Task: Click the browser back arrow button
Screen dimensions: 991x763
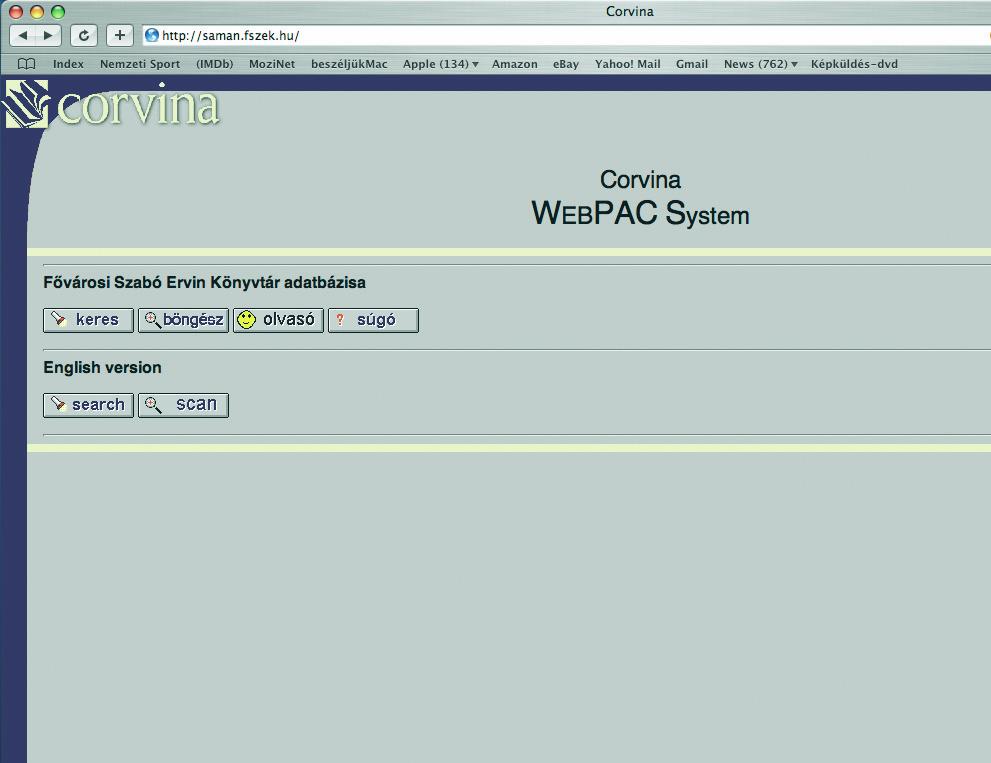Action: click(x=24, y=35)
